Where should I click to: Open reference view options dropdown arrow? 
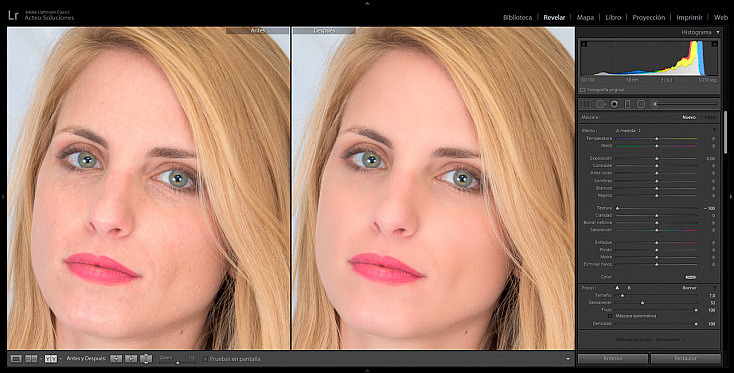coord(40,359)
